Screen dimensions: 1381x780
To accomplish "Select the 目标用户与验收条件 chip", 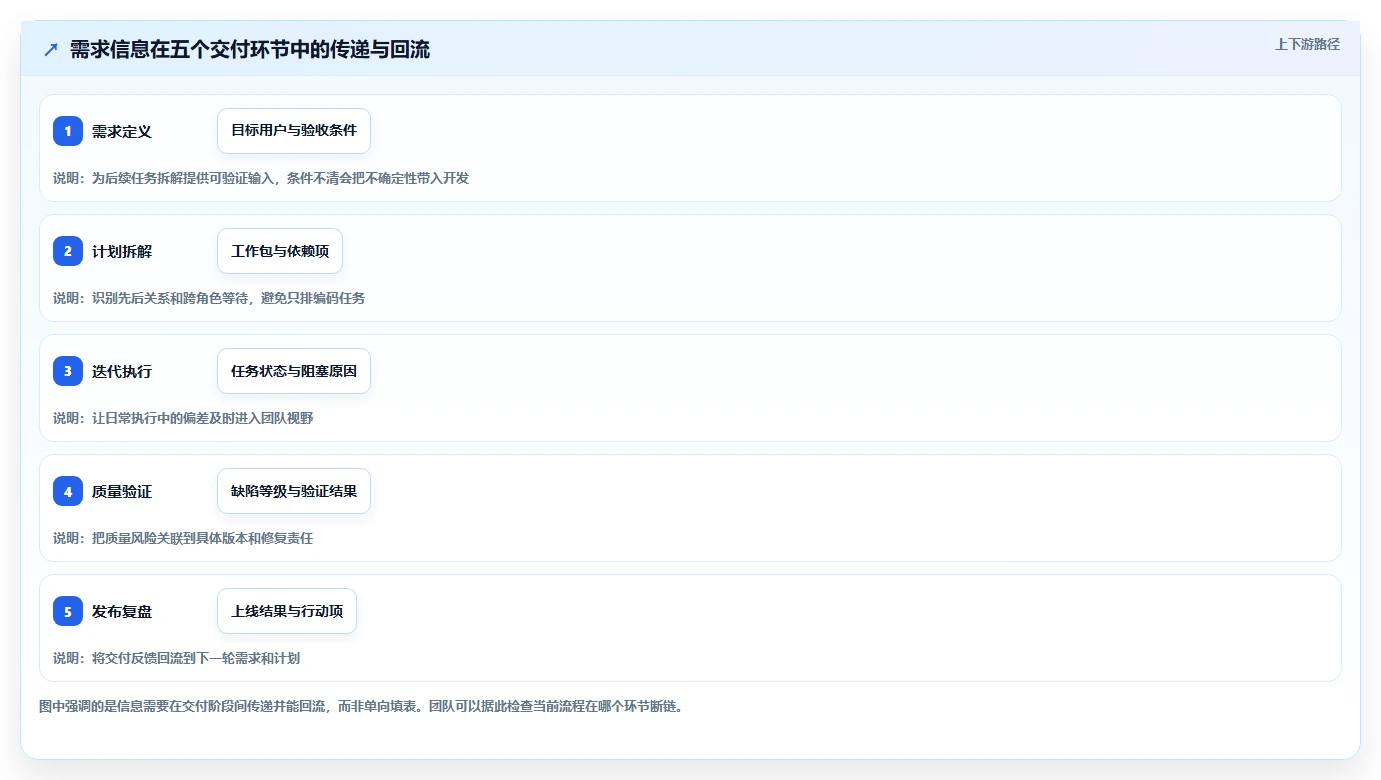I will pos(294,131).
